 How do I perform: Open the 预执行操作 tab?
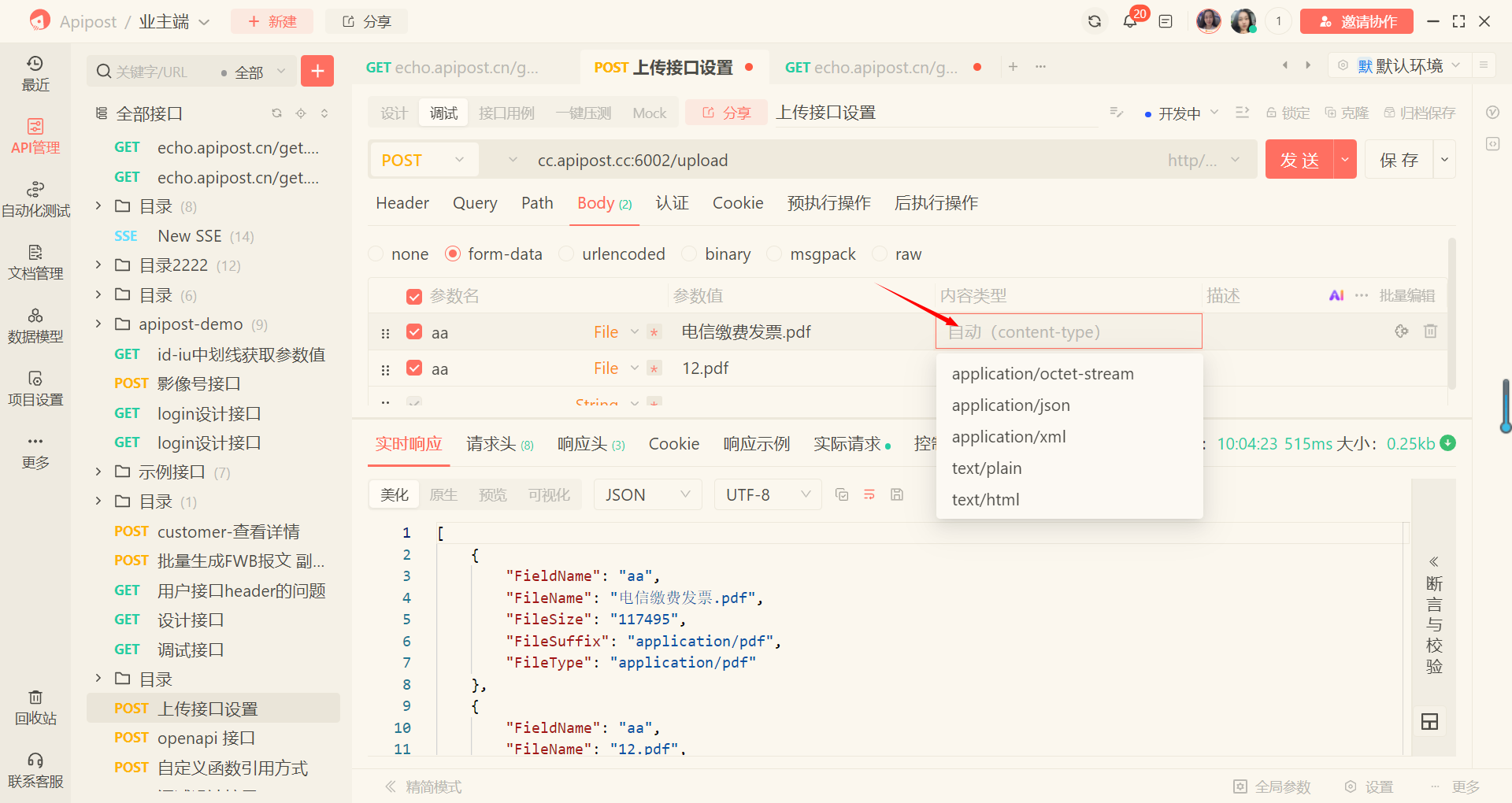[828, 203]
